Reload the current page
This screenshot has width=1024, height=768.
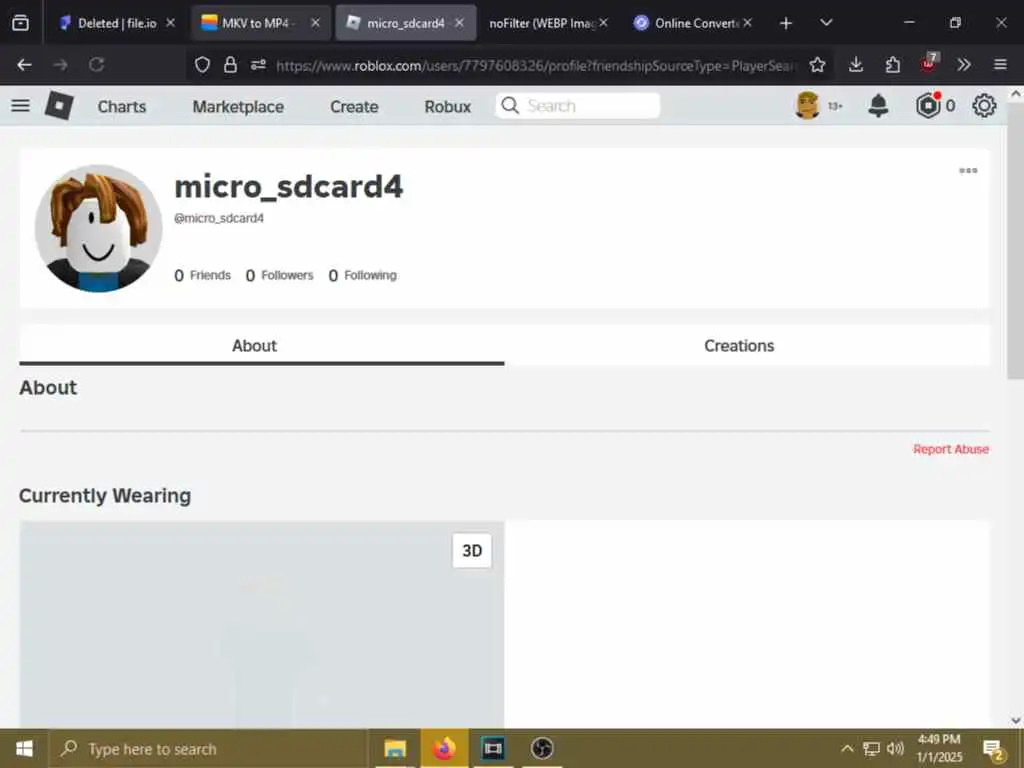pyautogui.click(x=97, y=65)
